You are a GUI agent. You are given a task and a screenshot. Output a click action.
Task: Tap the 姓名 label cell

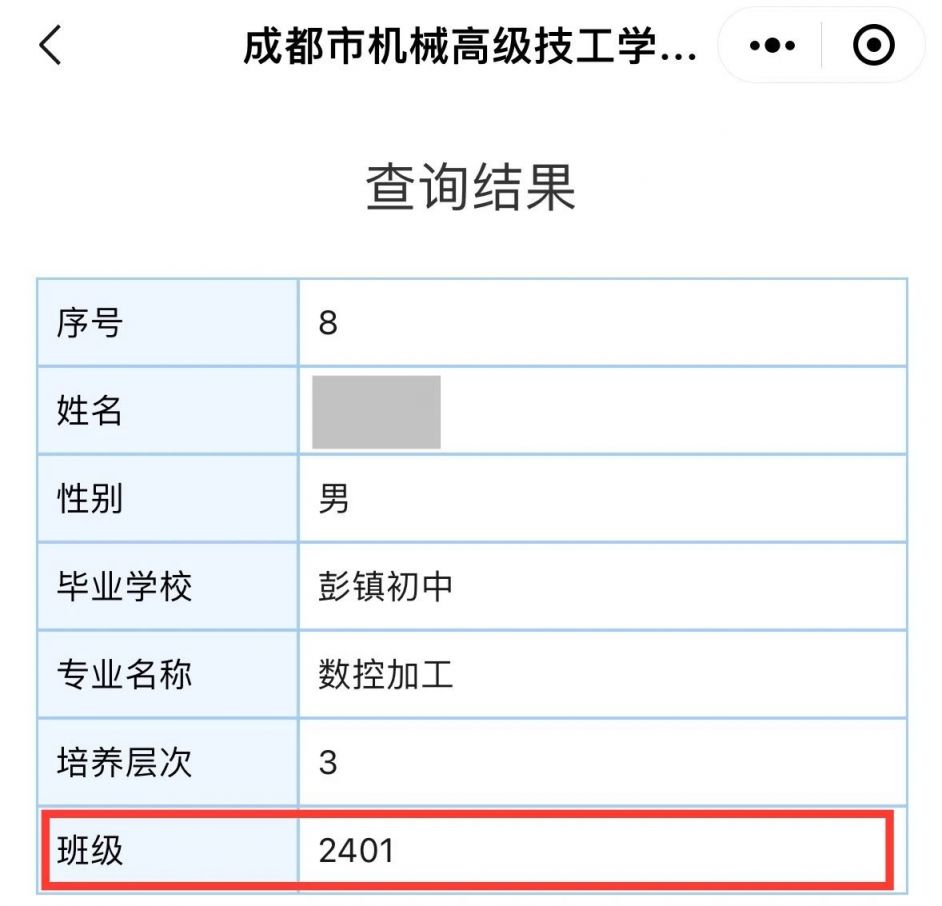pos(168,411)
